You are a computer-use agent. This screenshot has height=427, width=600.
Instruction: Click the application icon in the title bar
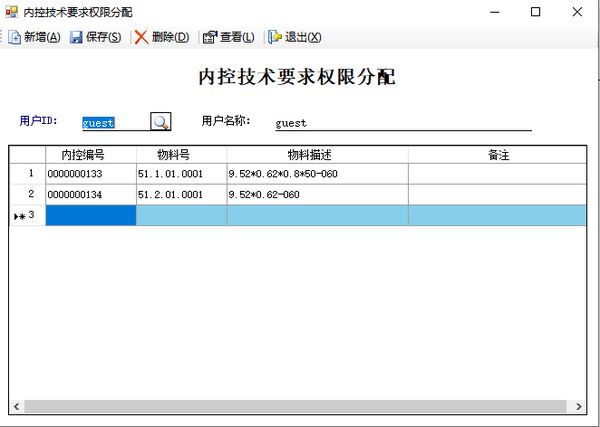(x=12, y=12)
